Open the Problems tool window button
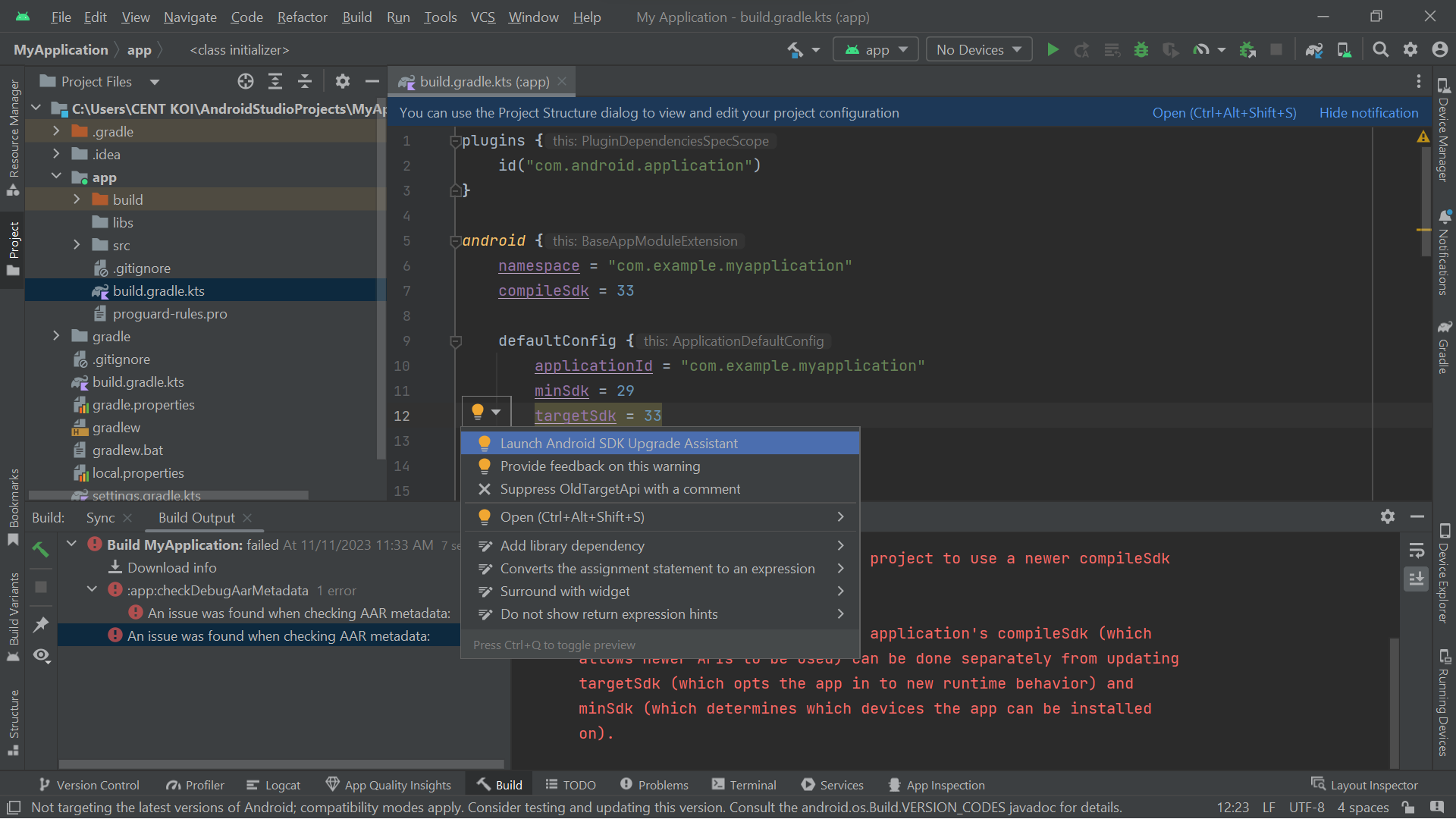Screen dimensions: 1456x819 654,785
